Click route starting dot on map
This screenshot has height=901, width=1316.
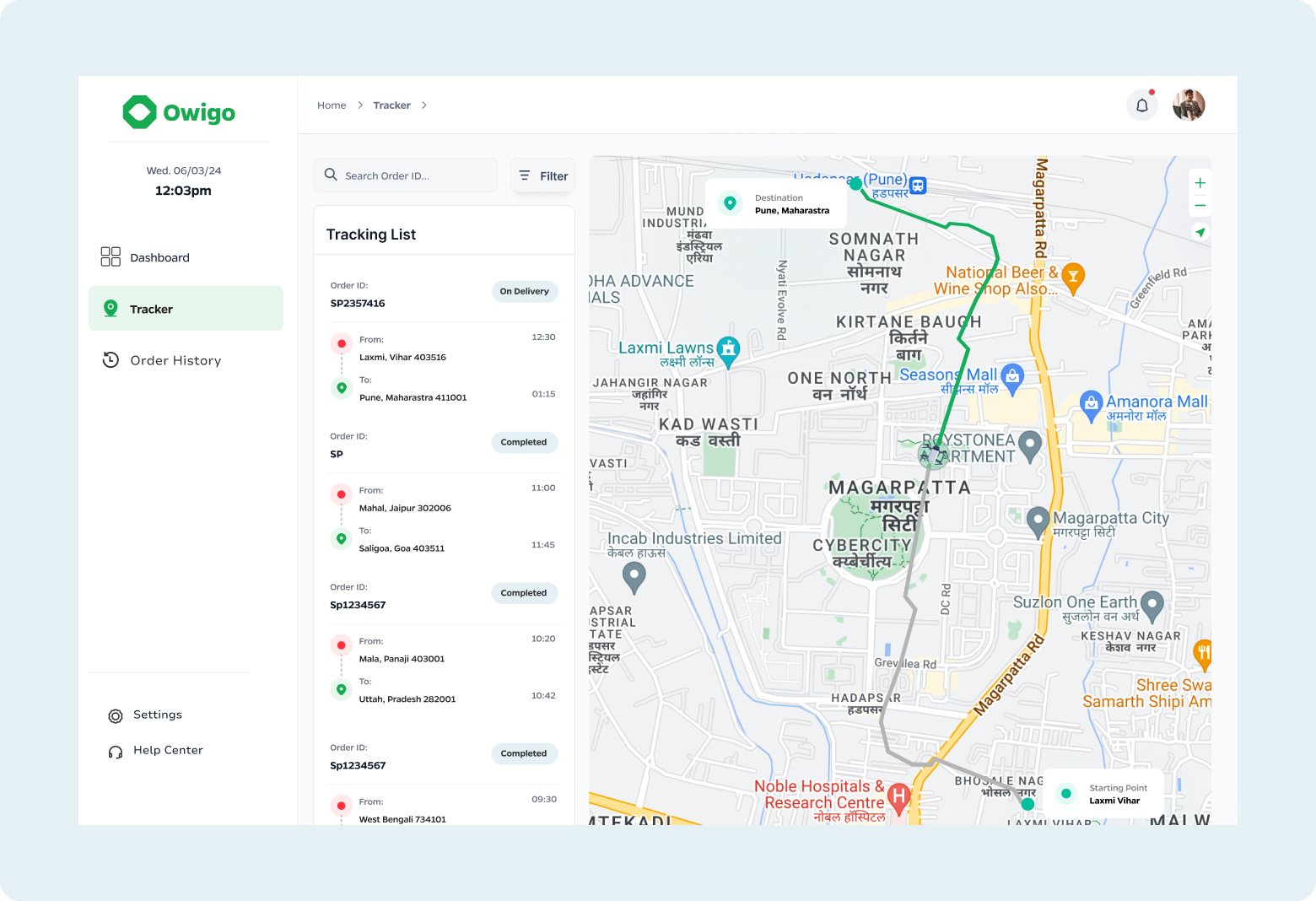click(1027, 804)
